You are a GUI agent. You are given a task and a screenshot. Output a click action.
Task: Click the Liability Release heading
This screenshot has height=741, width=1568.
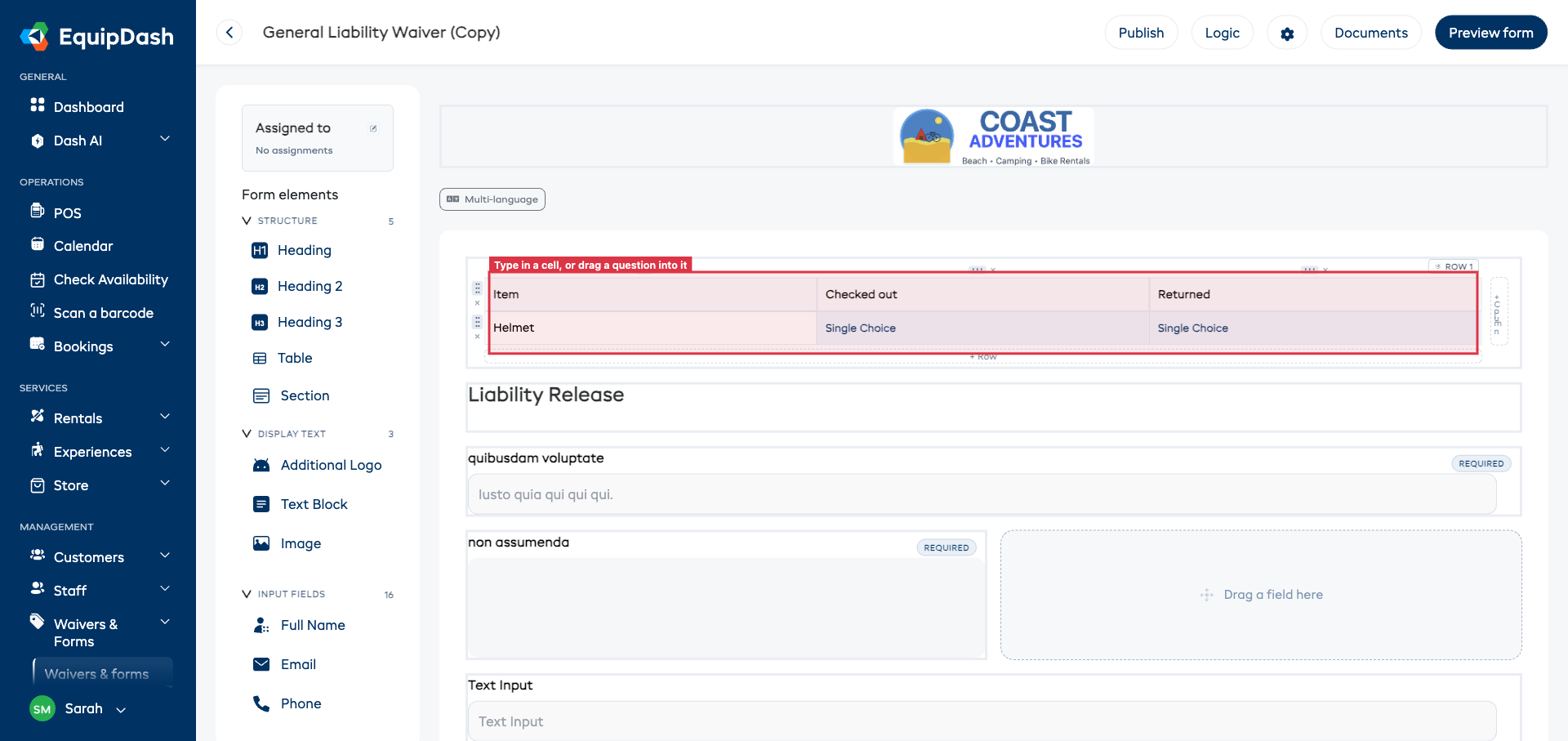click(x=546, y=395)
